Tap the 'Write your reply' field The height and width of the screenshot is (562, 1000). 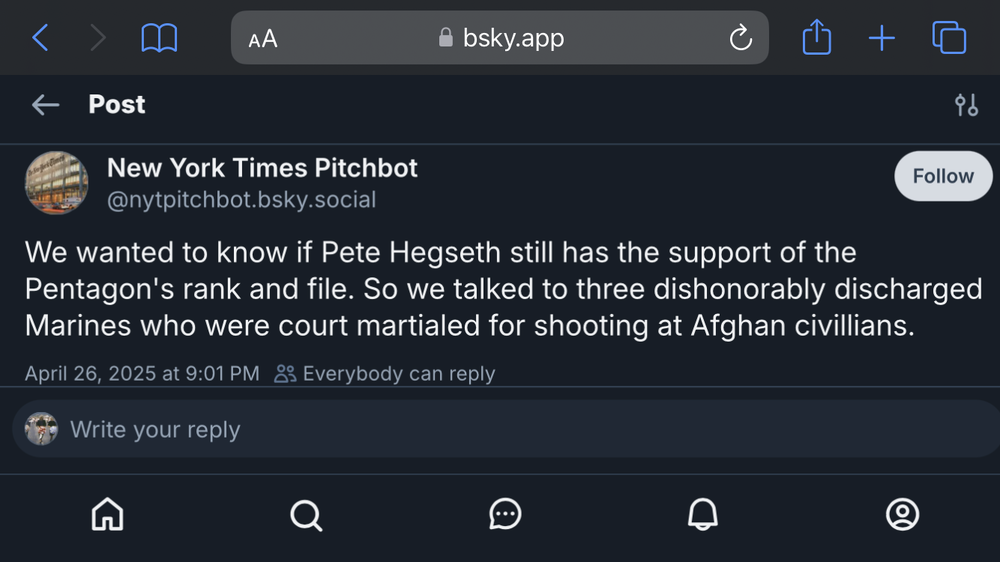500,429
